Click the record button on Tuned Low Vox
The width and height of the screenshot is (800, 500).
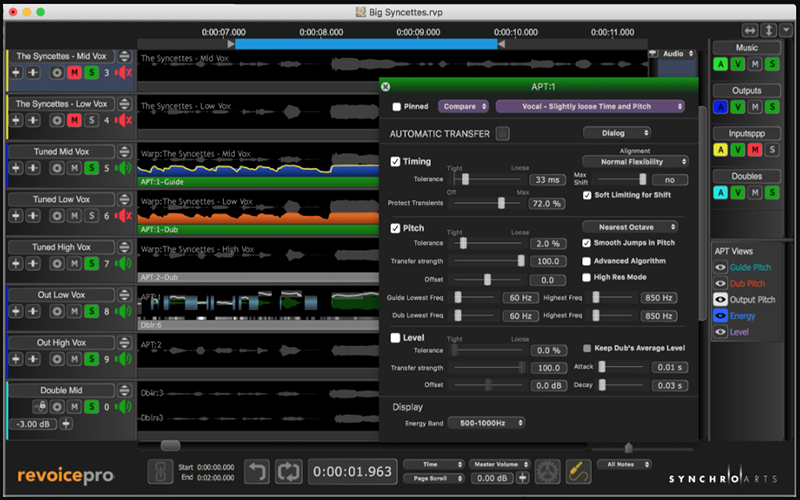[57, 216]
